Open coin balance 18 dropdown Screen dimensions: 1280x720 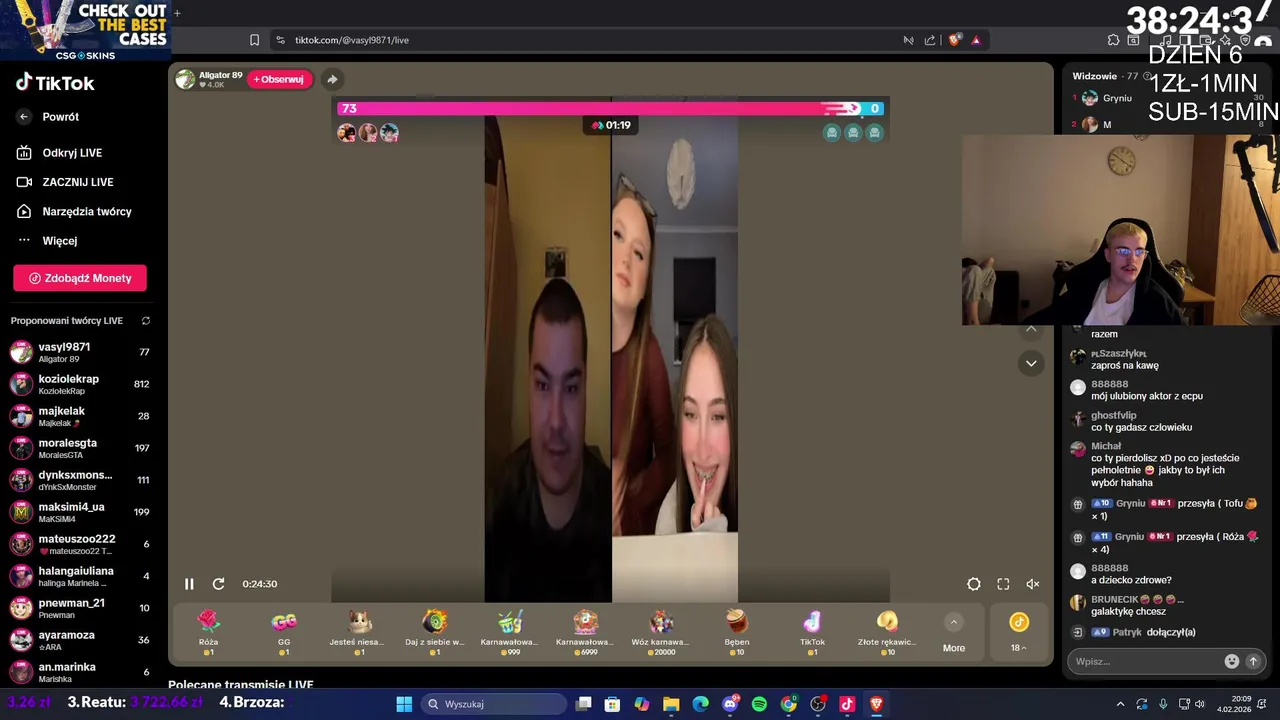click(1019, 633)
